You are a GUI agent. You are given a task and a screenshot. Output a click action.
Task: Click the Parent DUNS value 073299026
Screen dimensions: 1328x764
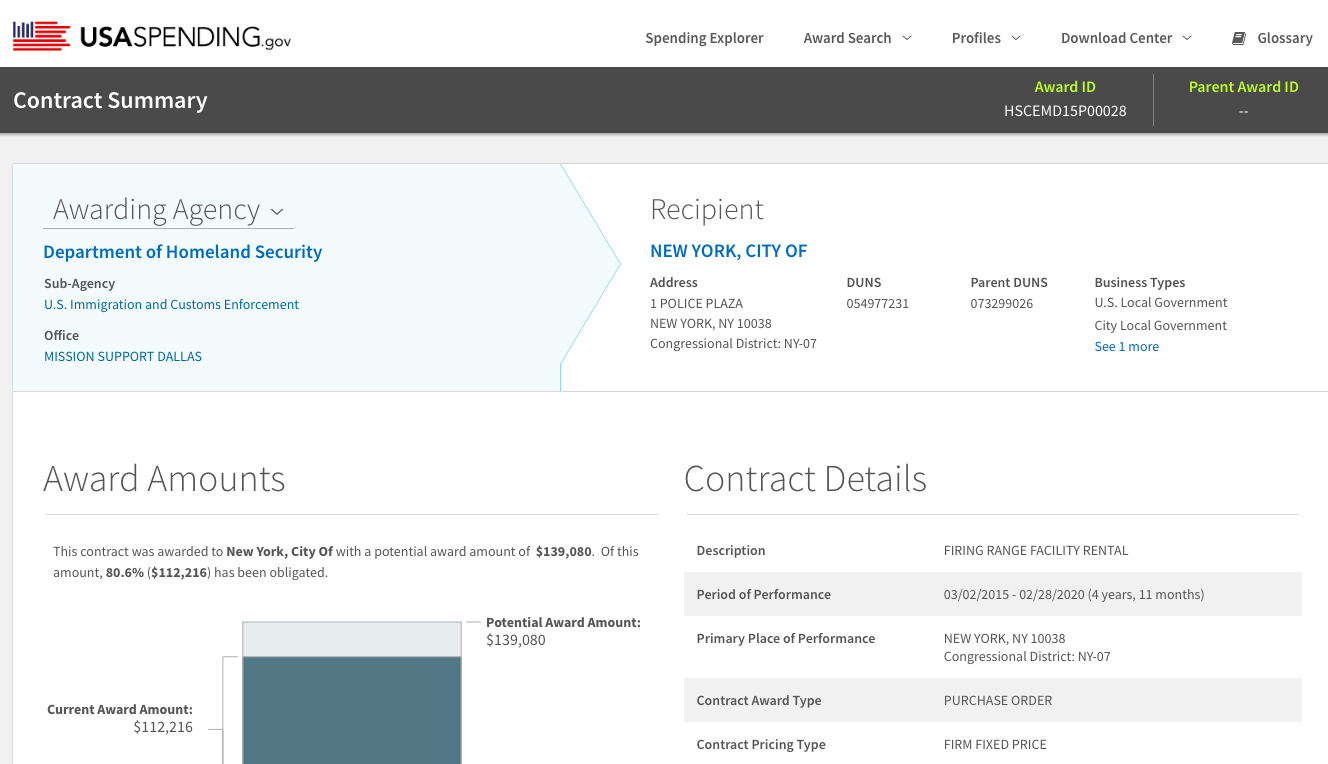tap(1001, 303)
